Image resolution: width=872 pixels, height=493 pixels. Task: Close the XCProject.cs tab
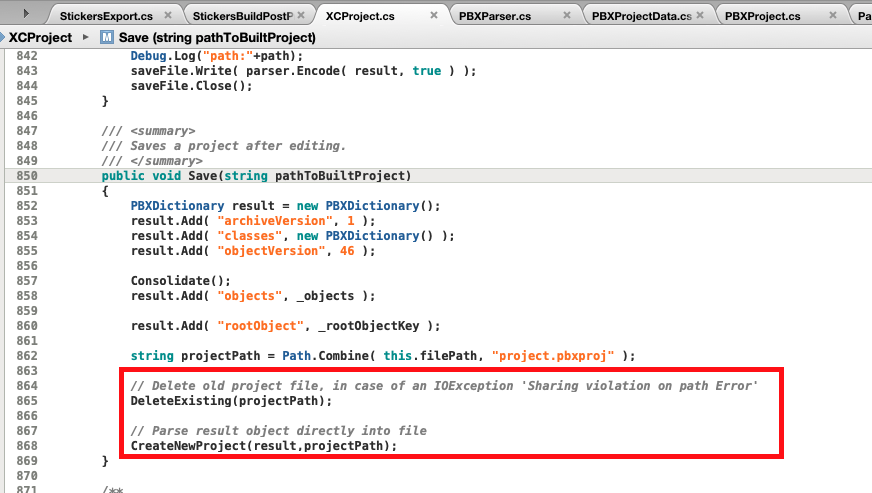434,15
